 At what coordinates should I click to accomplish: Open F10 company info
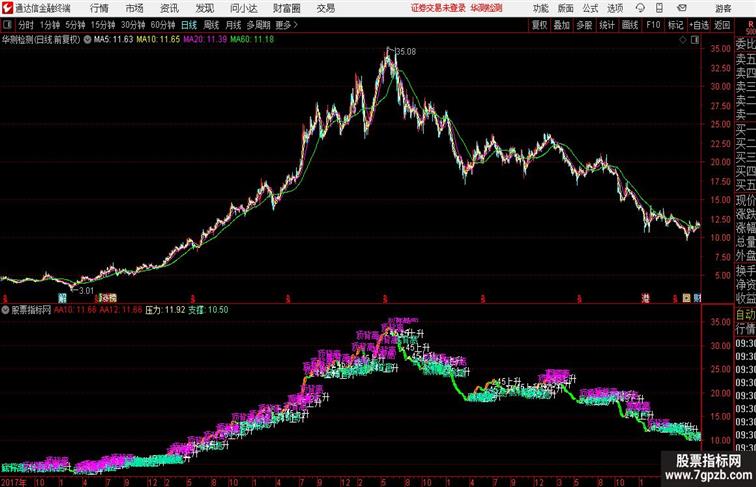[x=653, y=25]
